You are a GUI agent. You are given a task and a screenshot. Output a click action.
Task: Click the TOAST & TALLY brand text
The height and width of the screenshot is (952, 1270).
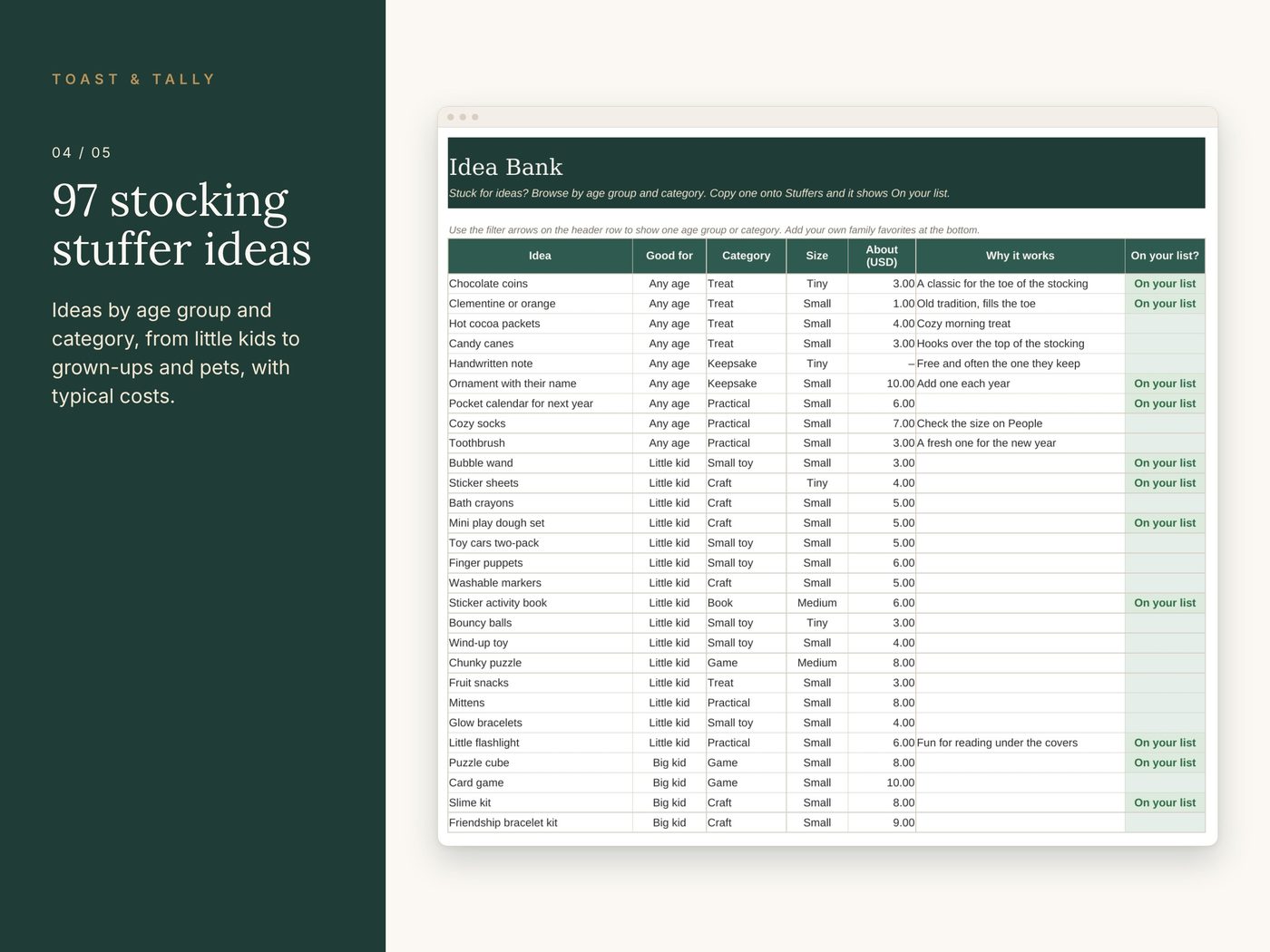point(133,79)
